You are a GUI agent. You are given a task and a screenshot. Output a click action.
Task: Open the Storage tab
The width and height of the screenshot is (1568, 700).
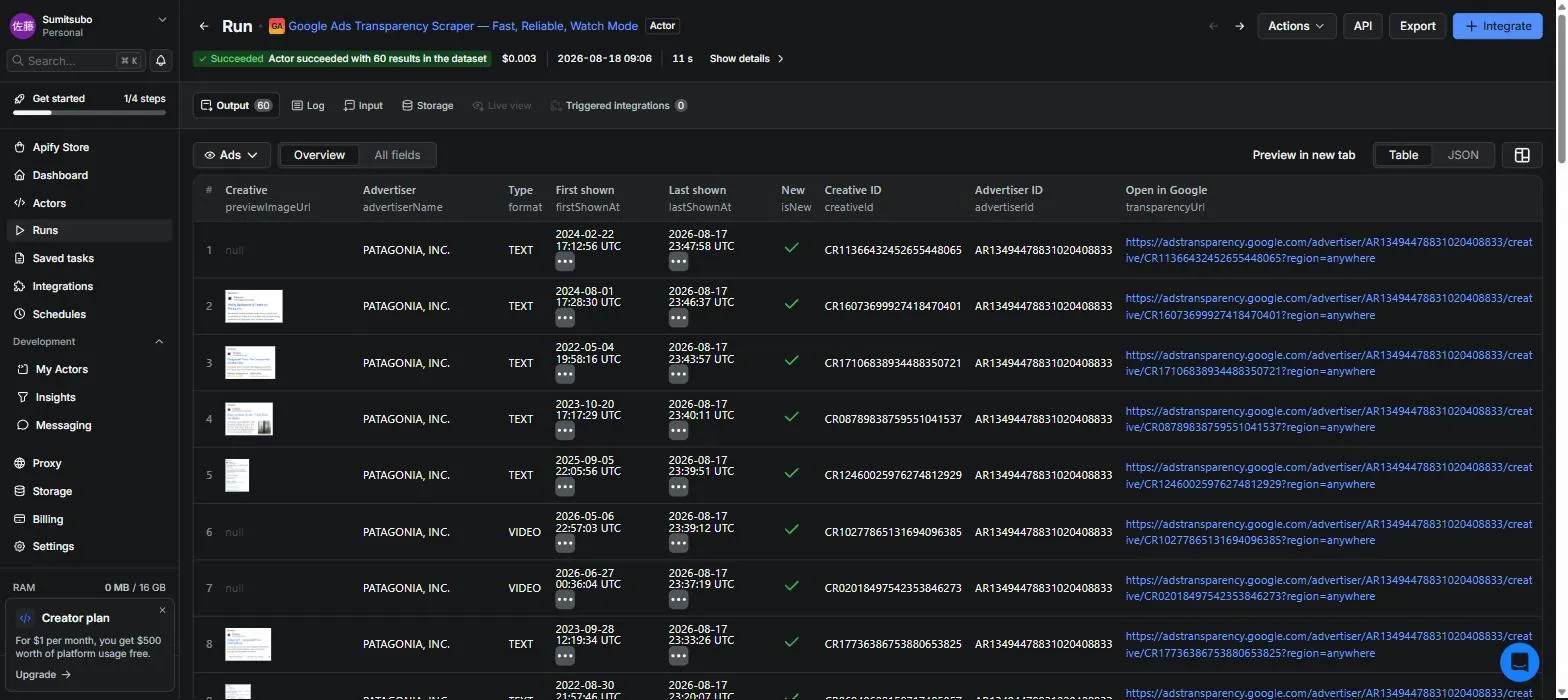click(427, 105)
